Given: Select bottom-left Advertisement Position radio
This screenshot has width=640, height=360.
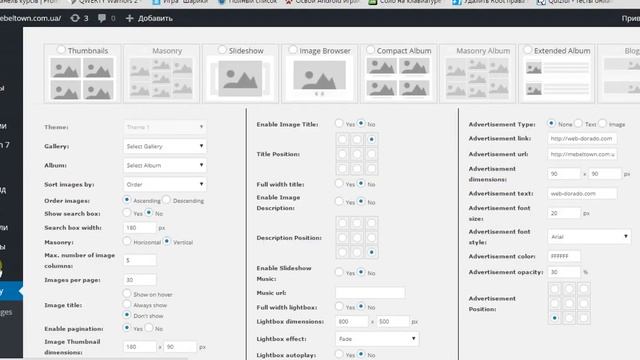Looking at the screenshot, I should click(x=554, y=318).
